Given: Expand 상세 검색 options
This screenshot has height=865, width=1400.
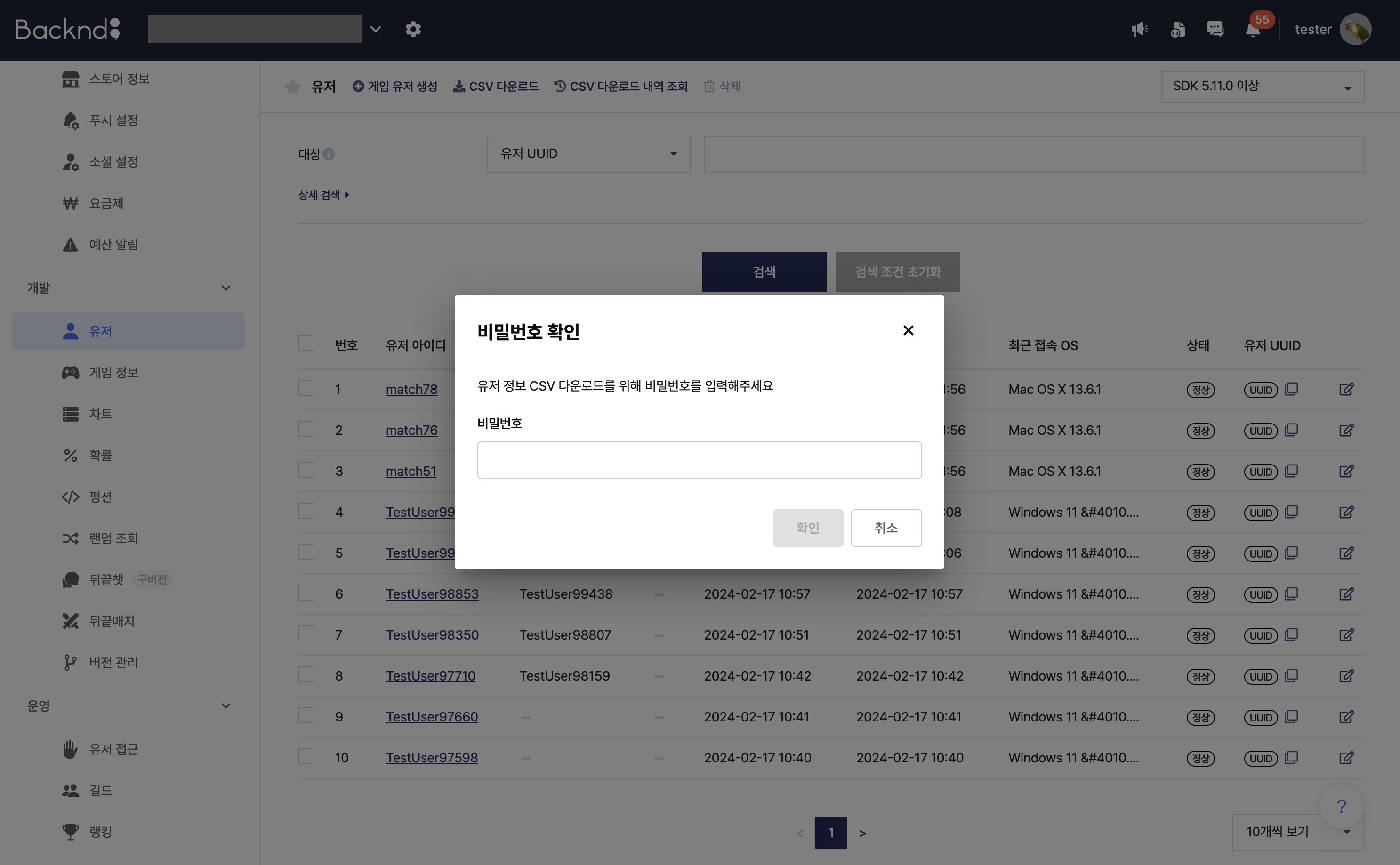Looking at the screenshot, I should point(323,195).
